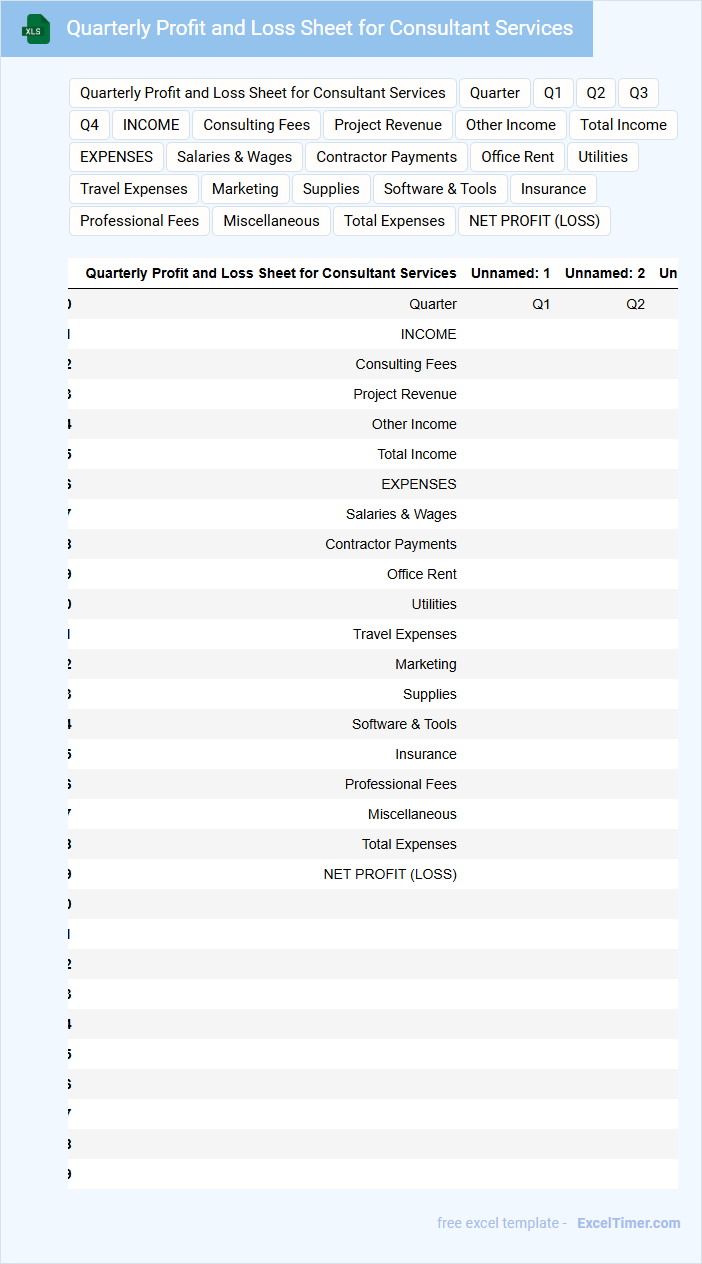
Task: Select the Total Income tag
Action: [x=623, y=125]
